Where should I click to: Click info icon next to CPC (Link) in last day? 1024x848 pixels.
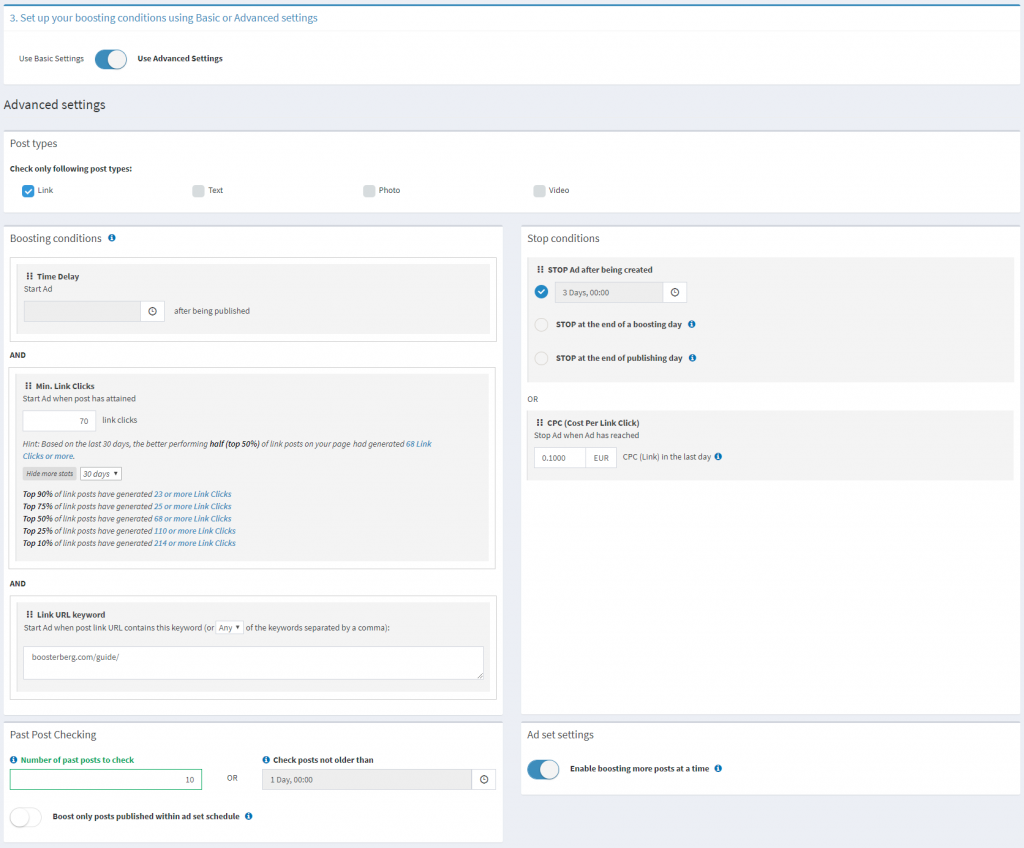[x=718, y=457]
